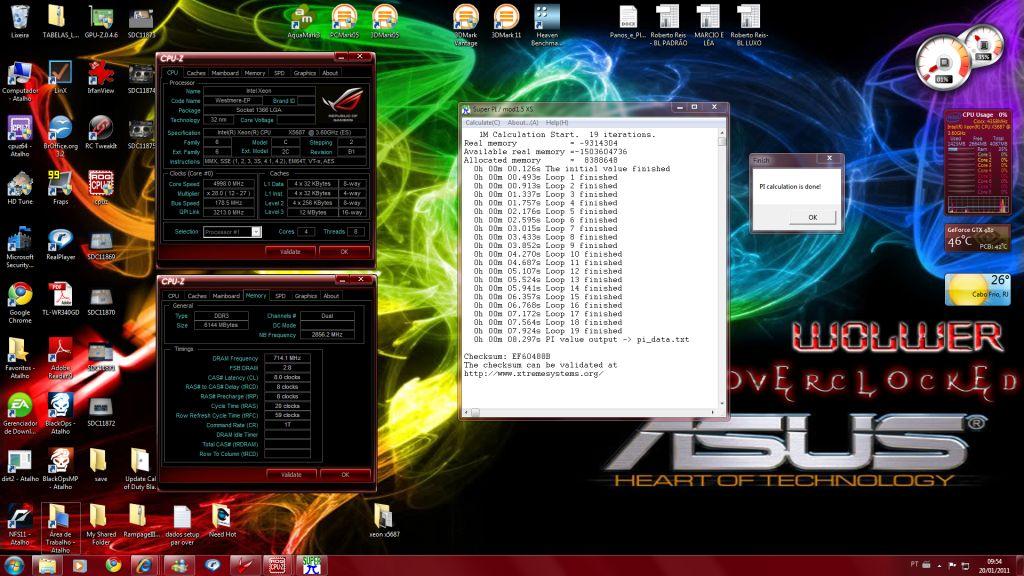Screen dimensions: 1024x576
Task: Click the Core Speed 4998.0 MHz value
Action: tap(228, 184)
